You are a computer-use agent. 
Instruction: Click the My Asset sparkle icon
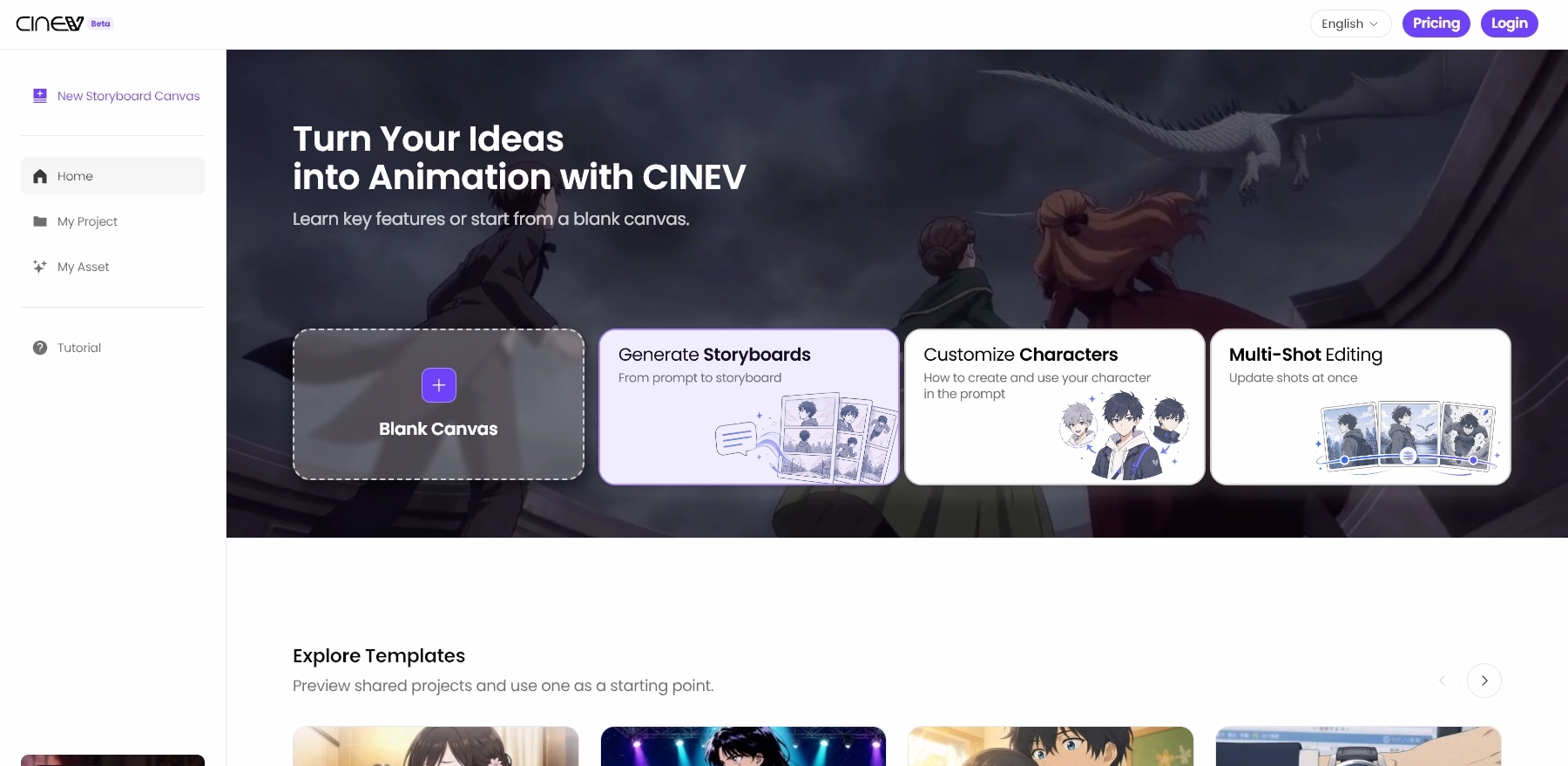(x=40, y=267)
